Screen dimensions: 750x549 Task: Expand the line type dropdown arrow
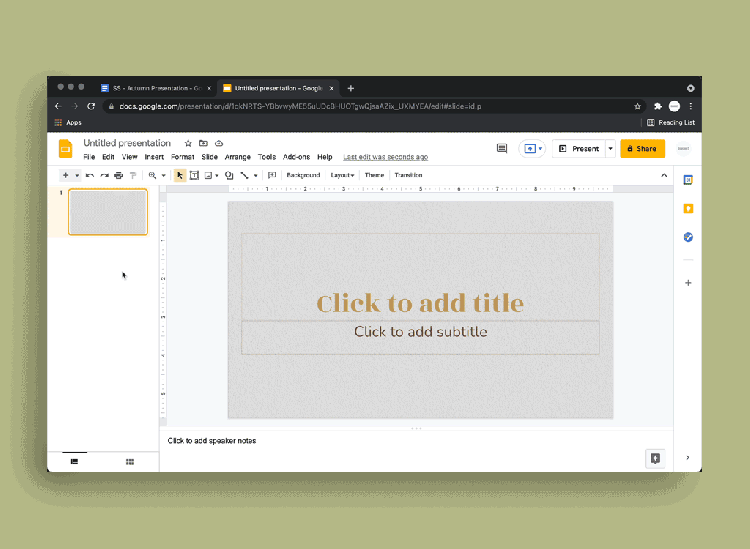click(255, 176)
